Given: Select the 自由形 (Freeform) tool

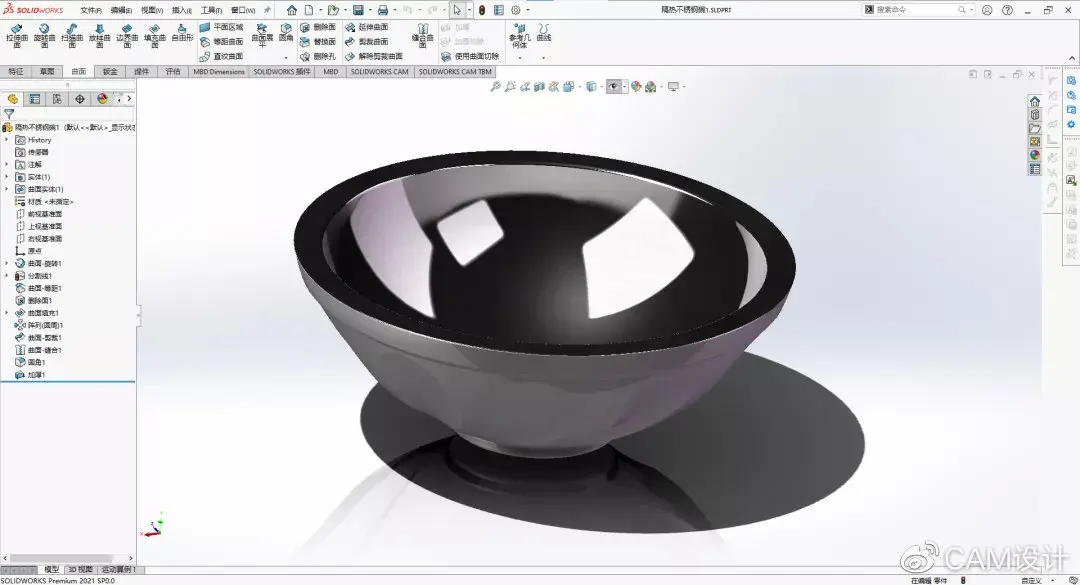Looking at the screenshot, I should [x=182, y=33].
